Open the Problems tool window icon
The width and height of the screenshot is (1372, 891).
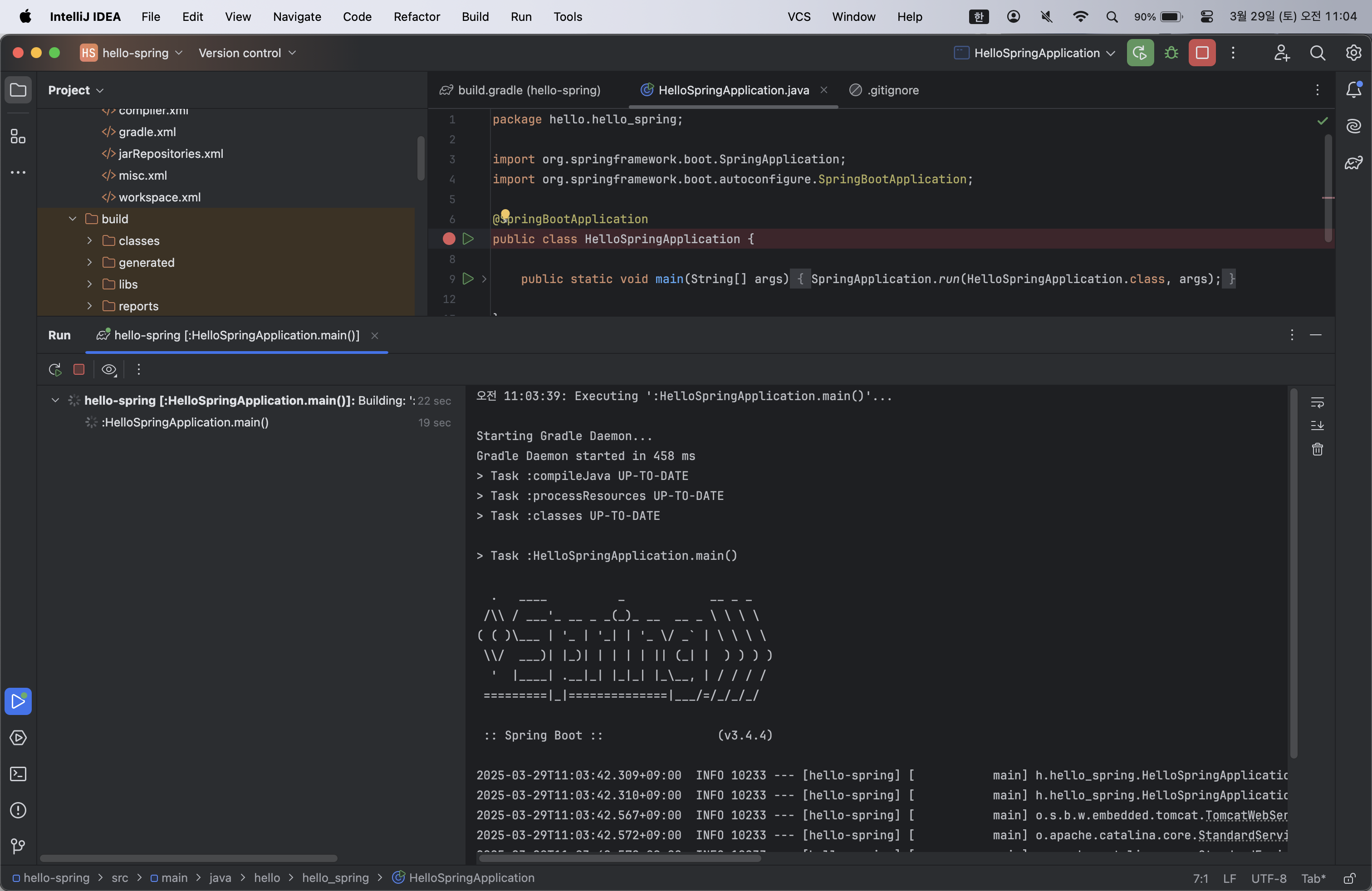point(18,810)
